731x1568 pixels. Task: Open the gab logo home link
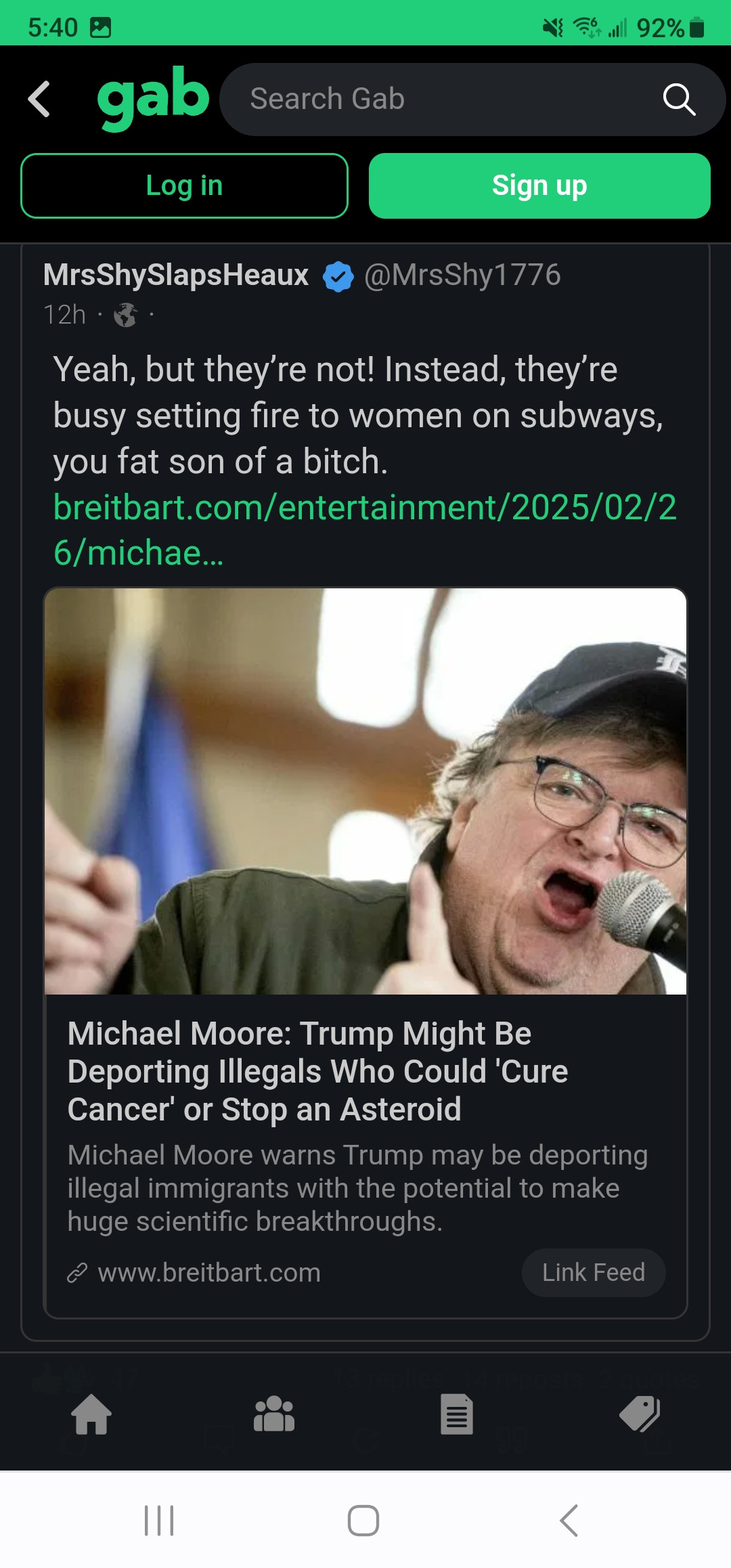click(x=154, y=98)
